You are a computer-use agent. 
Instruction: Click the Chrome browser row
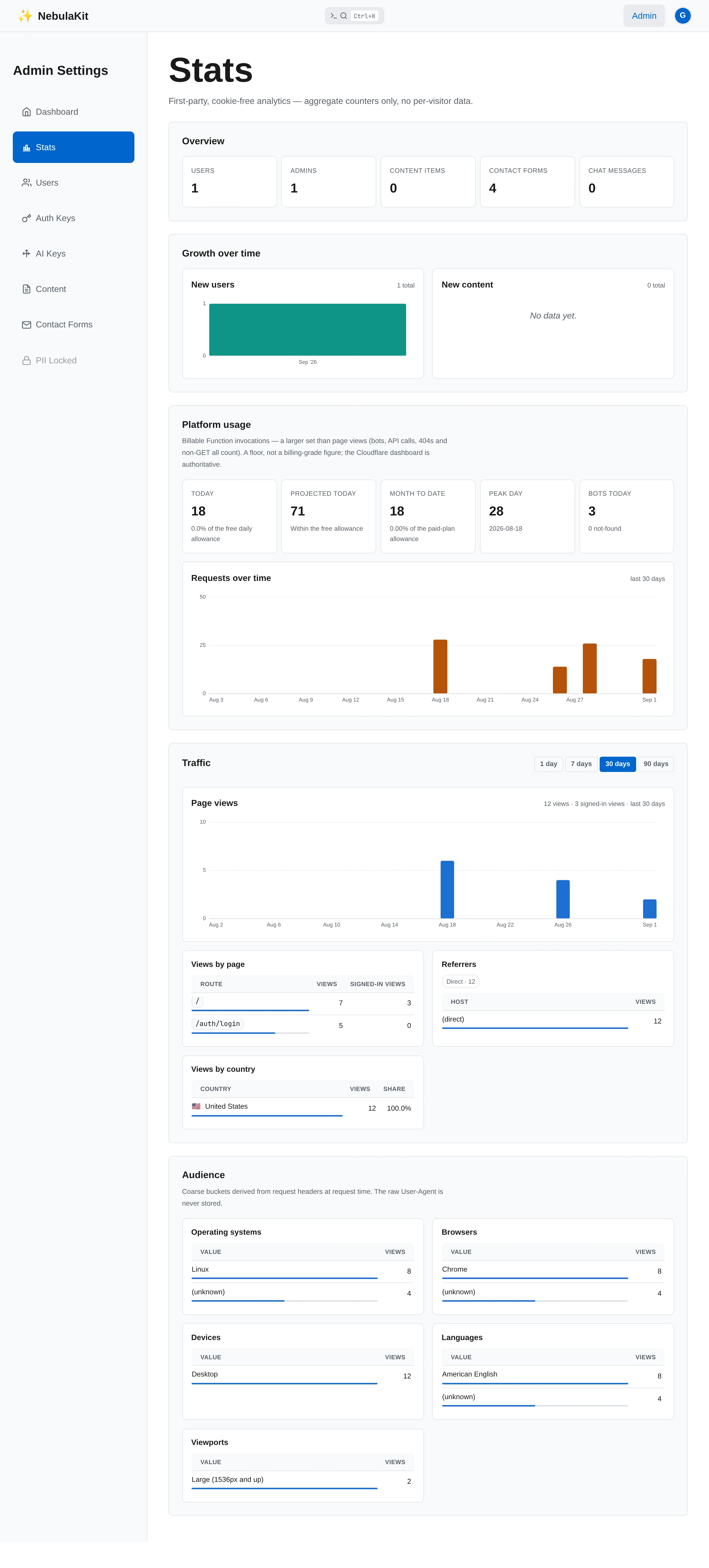coord(553,1271)
